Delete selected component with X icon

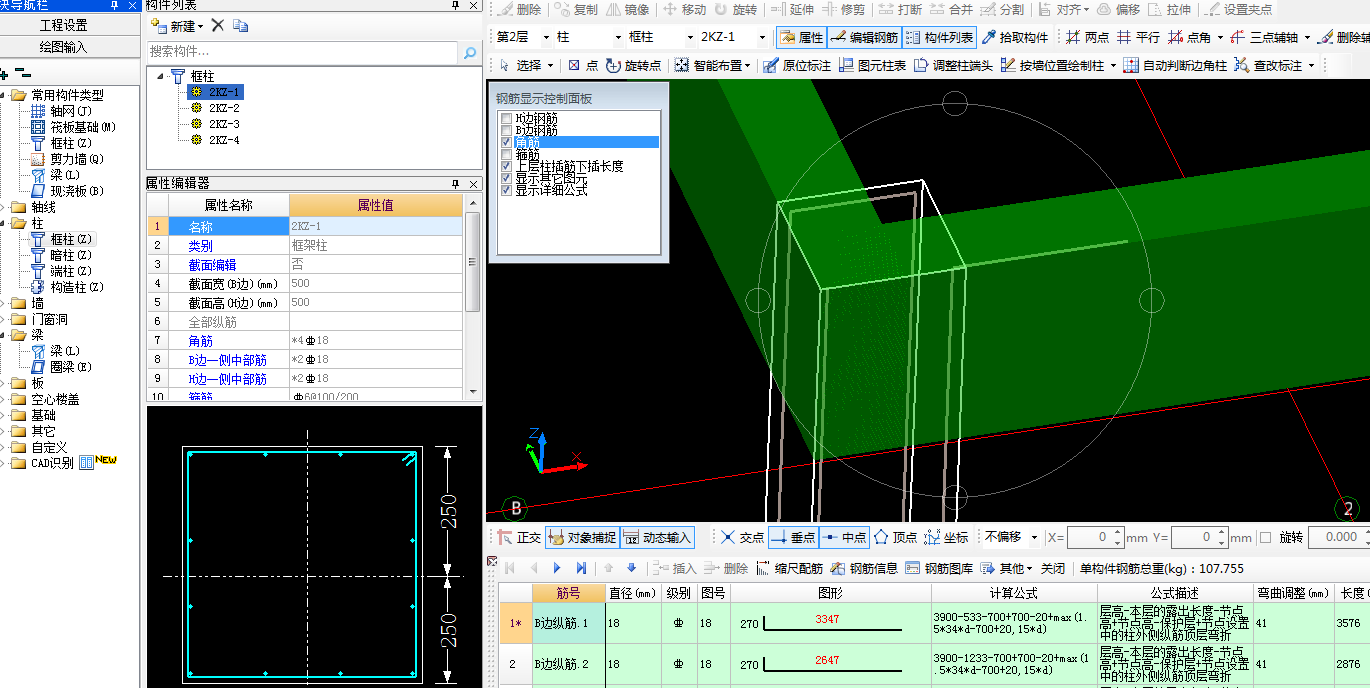(218, 26)
